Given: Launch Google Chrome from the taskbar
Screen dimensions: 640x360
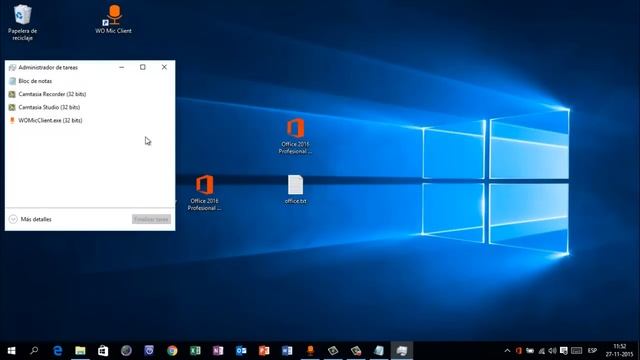Looking at the screenshot, I should pos(172,351).
